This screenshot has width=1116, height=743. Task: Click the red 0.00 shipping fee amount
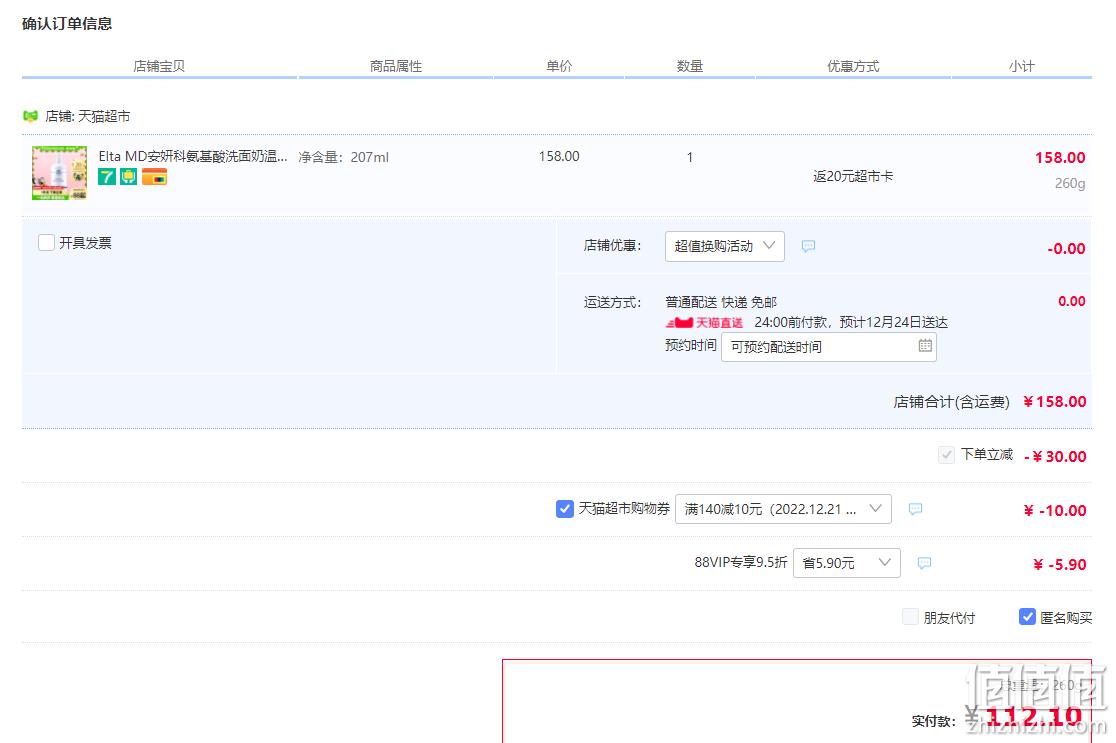[1072, 301]
